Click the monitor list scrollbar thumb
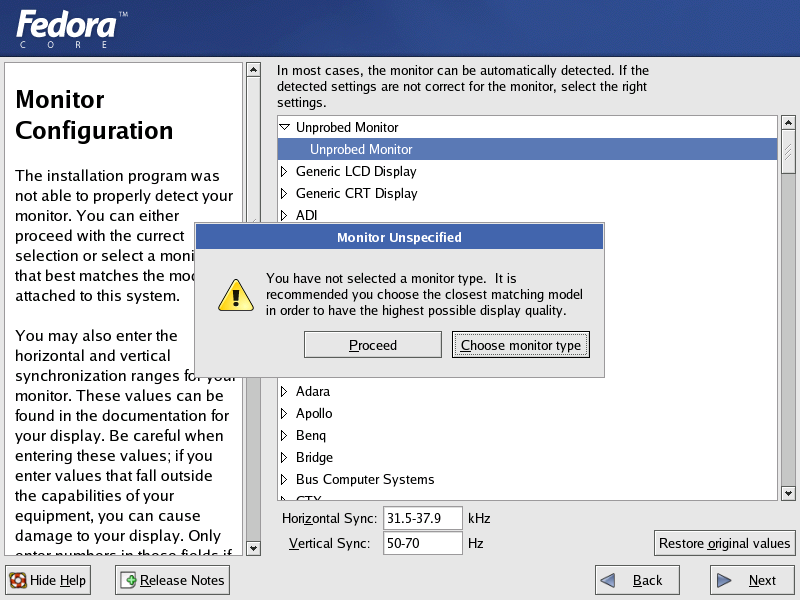 (x=788, y=152)
